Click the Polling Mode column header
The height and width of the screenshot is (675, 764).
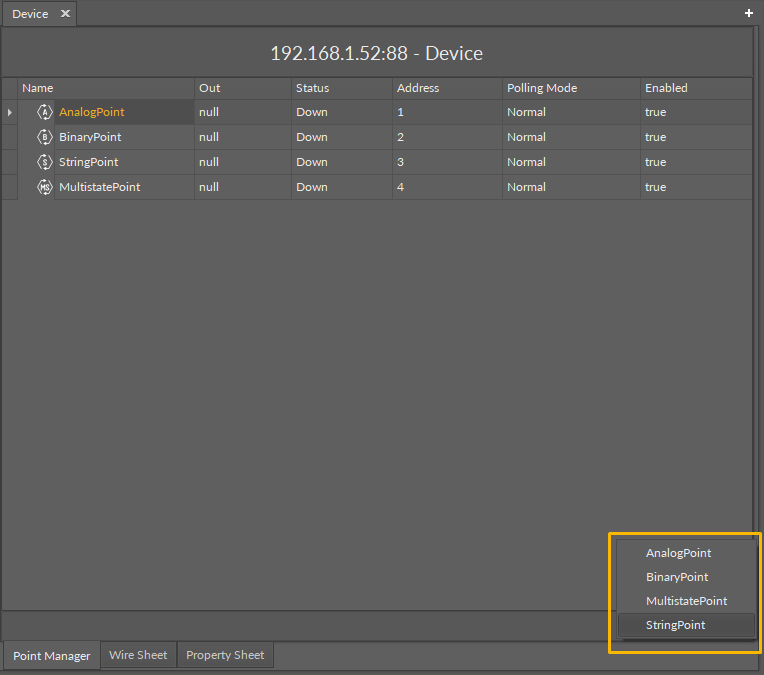[x=541, y=88]
